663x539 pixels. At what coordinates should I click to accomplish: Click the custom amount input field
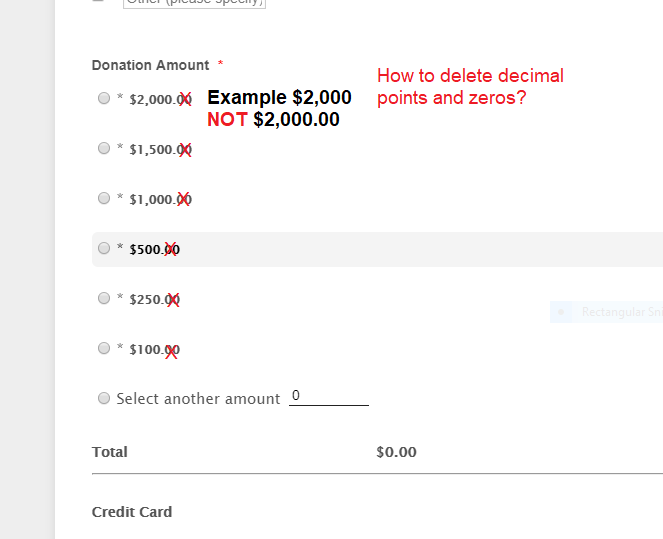328,397
